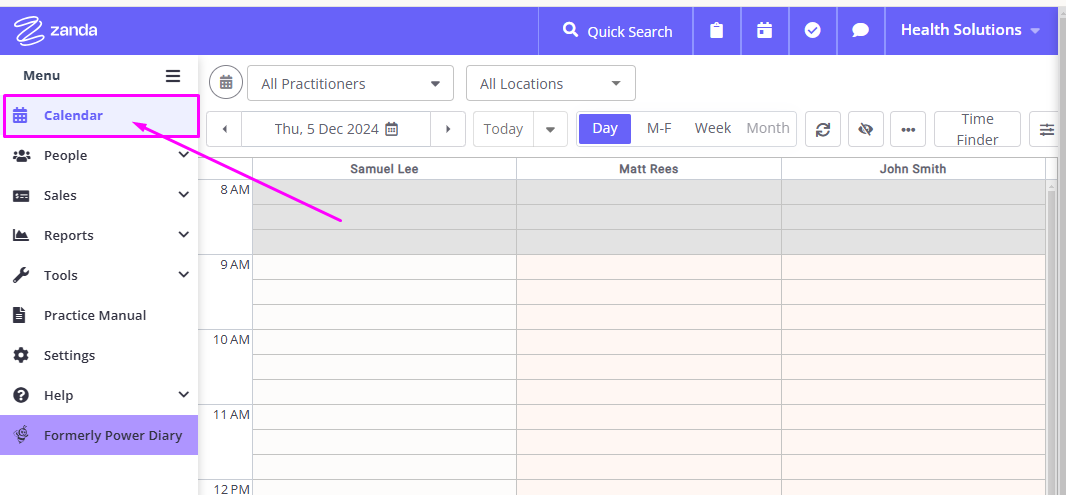This screenshot has height=495, width=1066.
Task: Toggle the hidden-eye visibility button
Action: point(865,129)
